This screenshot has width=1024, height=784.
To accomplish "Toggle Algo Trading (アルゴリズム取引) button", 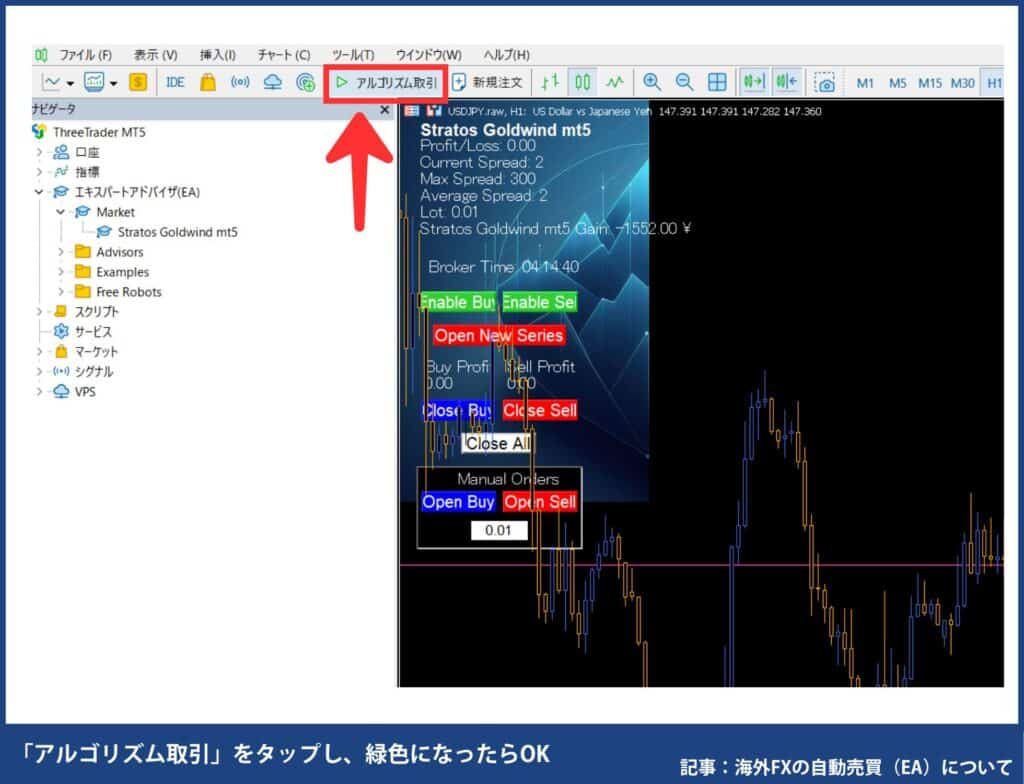I will (x=386, y=82).
